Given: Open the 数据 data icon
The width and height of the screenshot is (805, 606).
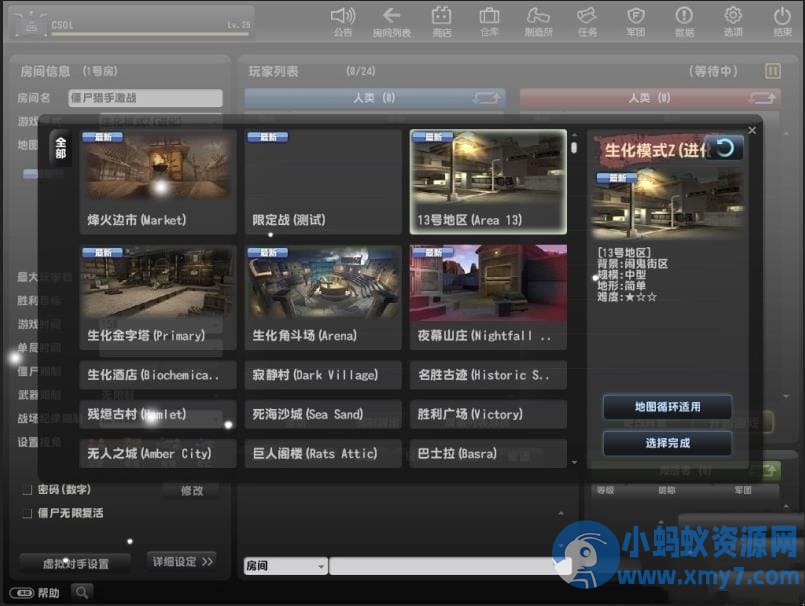Looking at the screenshot, I should pos(684,22).
